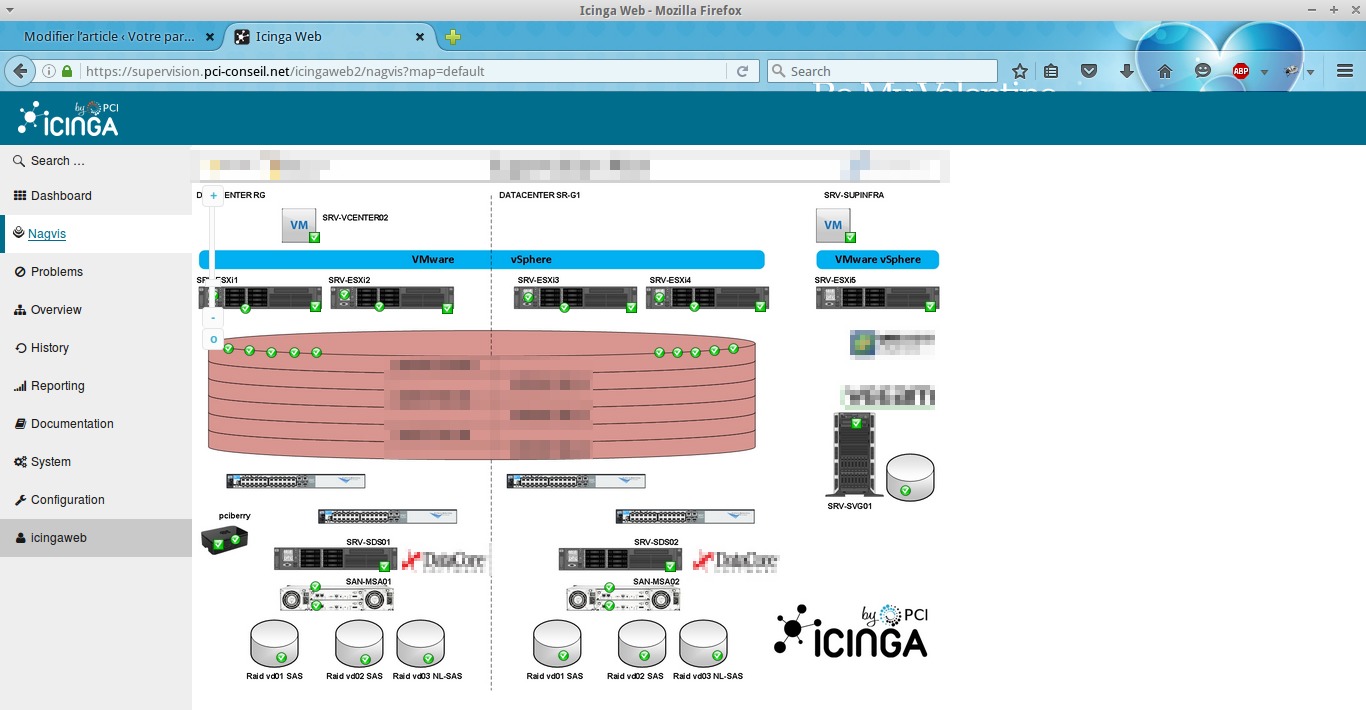The height and width of the screenshot is (710, 1366).
Task: Click the pciberry device icon
Action: coord(224,540)
